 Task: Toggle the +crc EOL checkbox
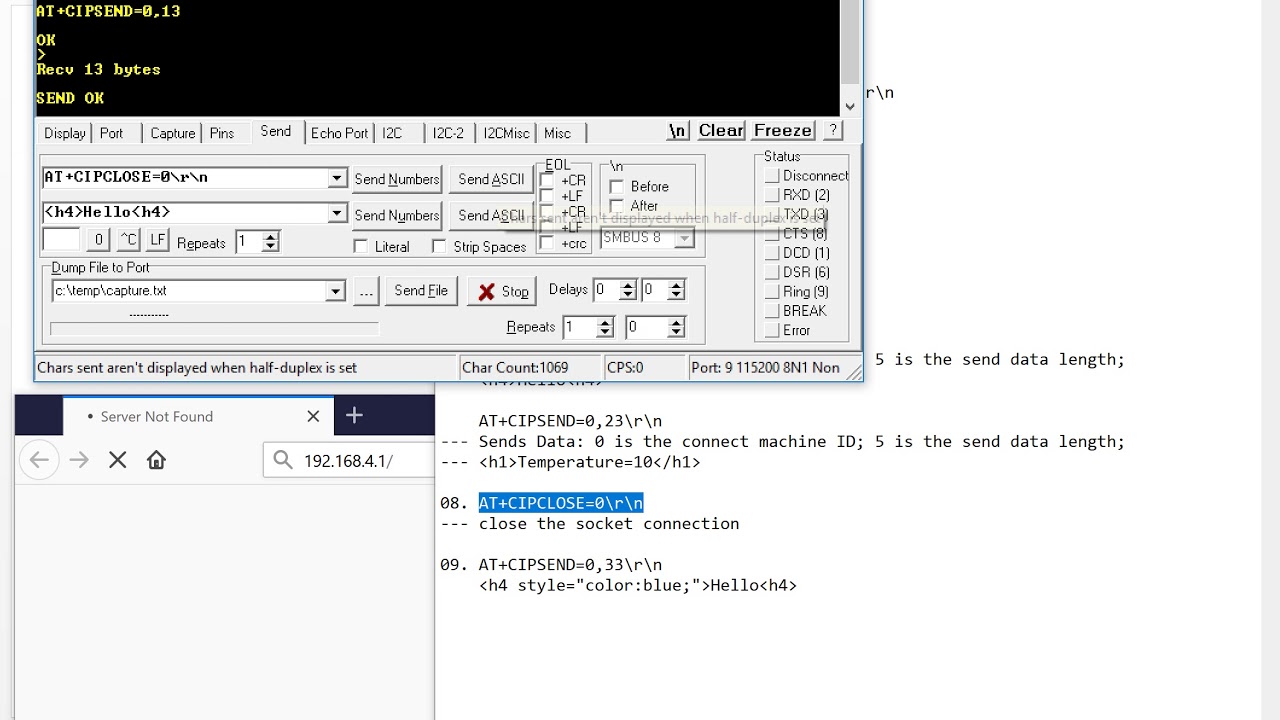(546, 243)
